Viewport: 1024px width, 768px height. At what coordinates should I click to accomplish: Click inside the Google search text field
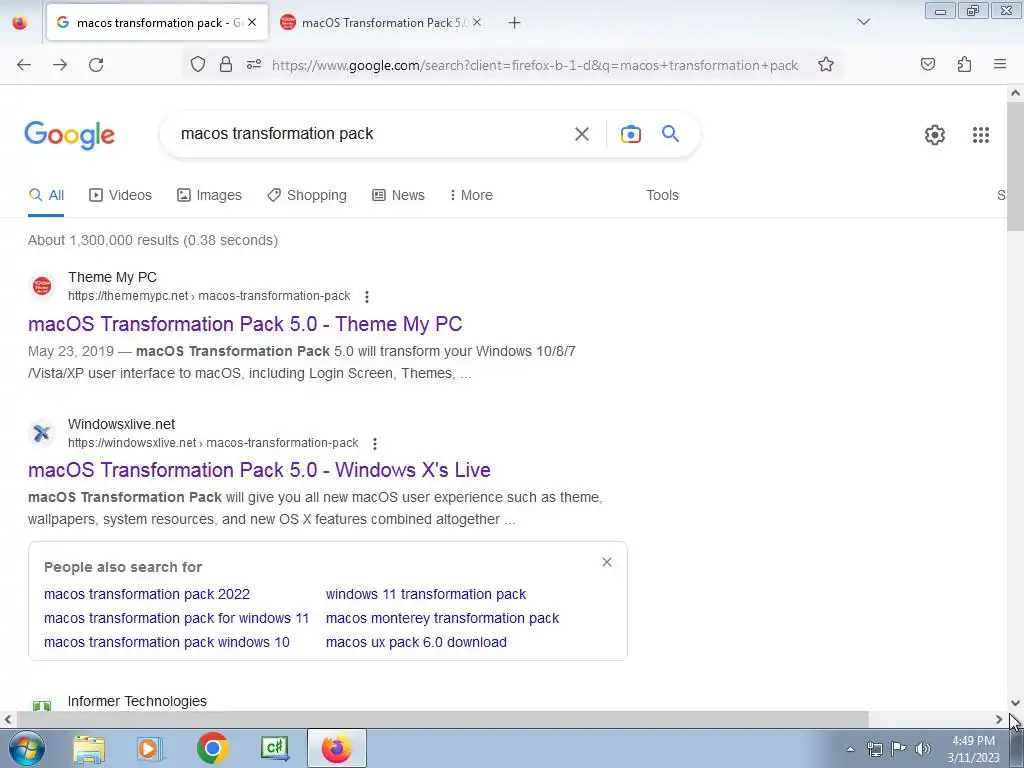pos(369,134)
